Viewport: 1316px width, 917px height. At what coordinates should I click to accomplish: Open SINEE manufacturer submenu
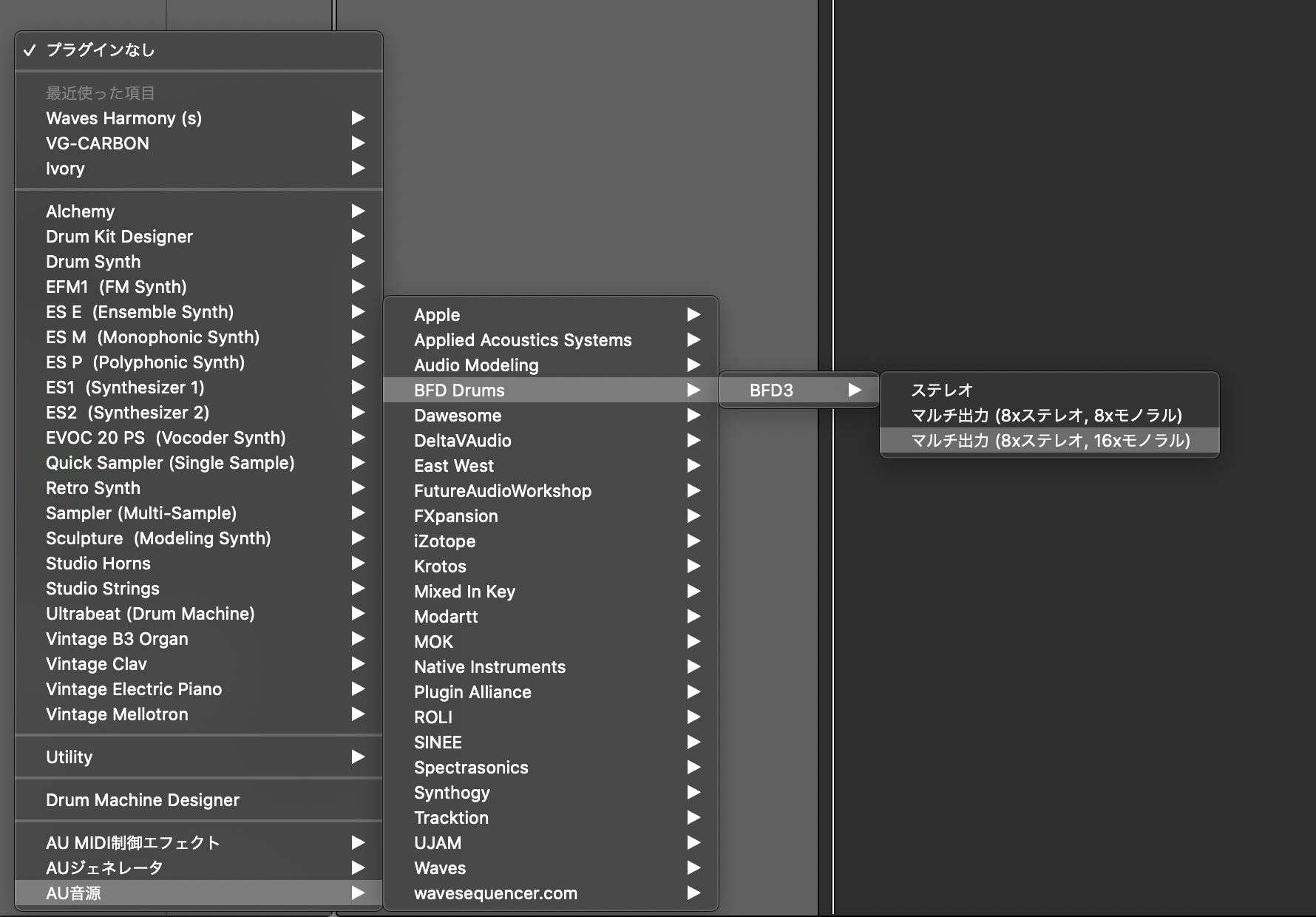pyautogui.click(x=551, y=742)
